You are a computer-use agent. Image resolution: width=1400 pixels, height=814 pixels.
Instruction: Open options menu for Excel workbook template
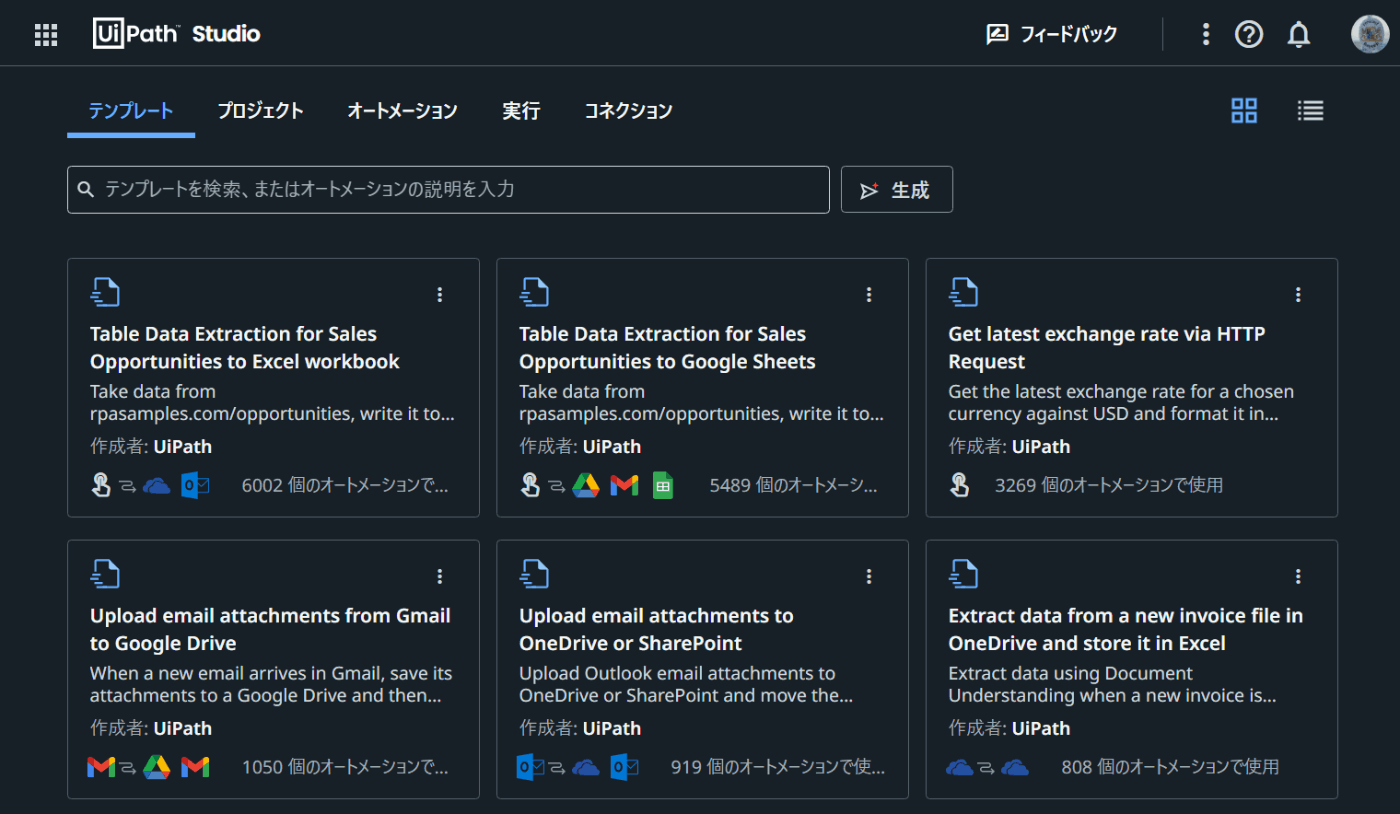coord(440,294)
